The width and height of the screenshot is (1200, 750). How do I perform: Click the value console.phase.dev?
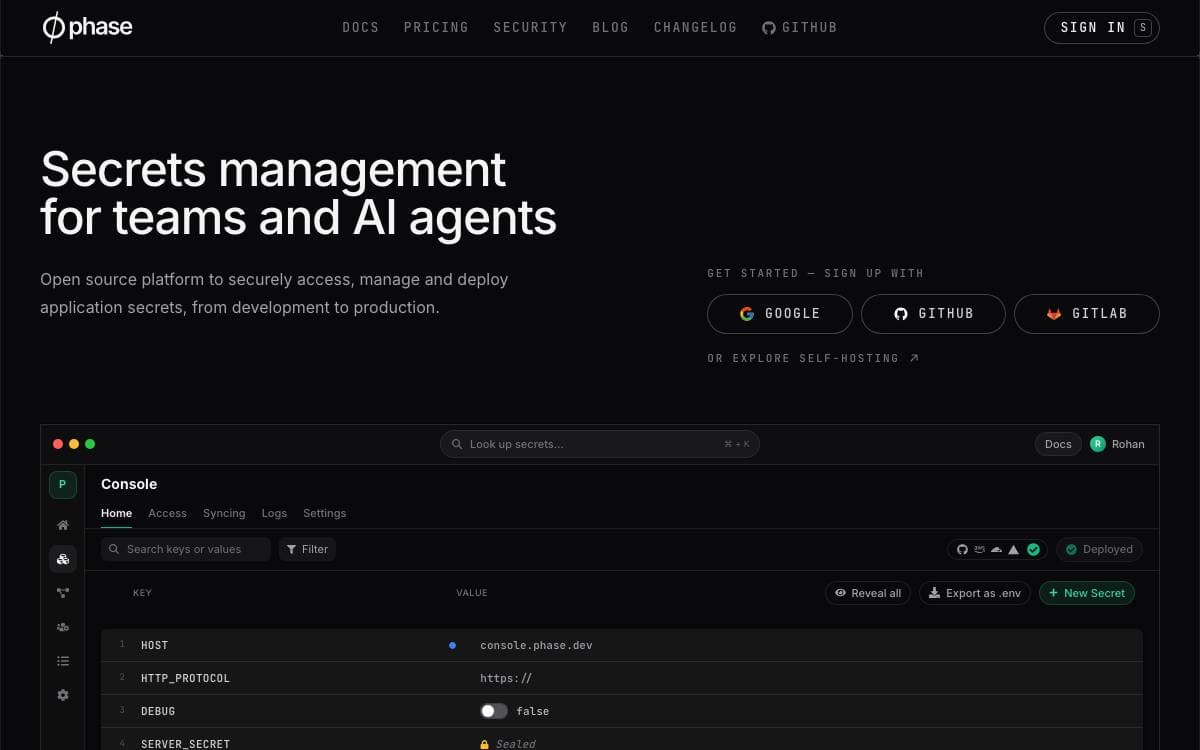[x=536, y=645]
